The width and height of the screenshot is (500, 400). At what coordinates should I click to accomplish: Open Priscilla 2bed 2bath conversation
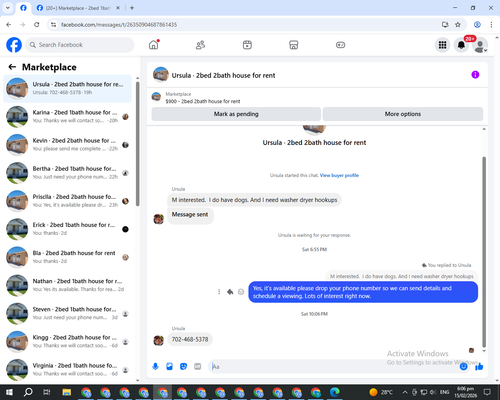67,201
